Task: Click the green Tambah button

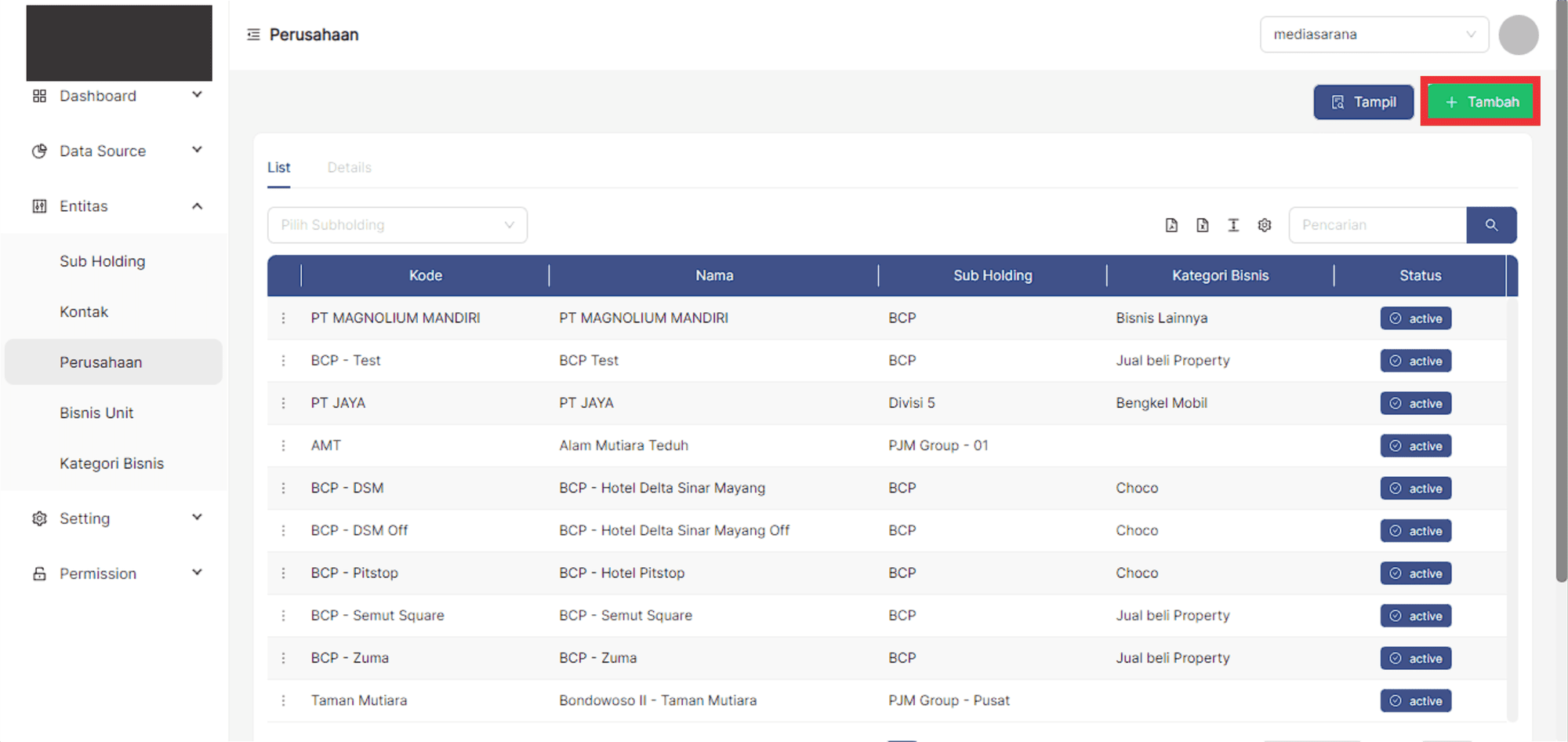Action: (x=1480, y=102)
